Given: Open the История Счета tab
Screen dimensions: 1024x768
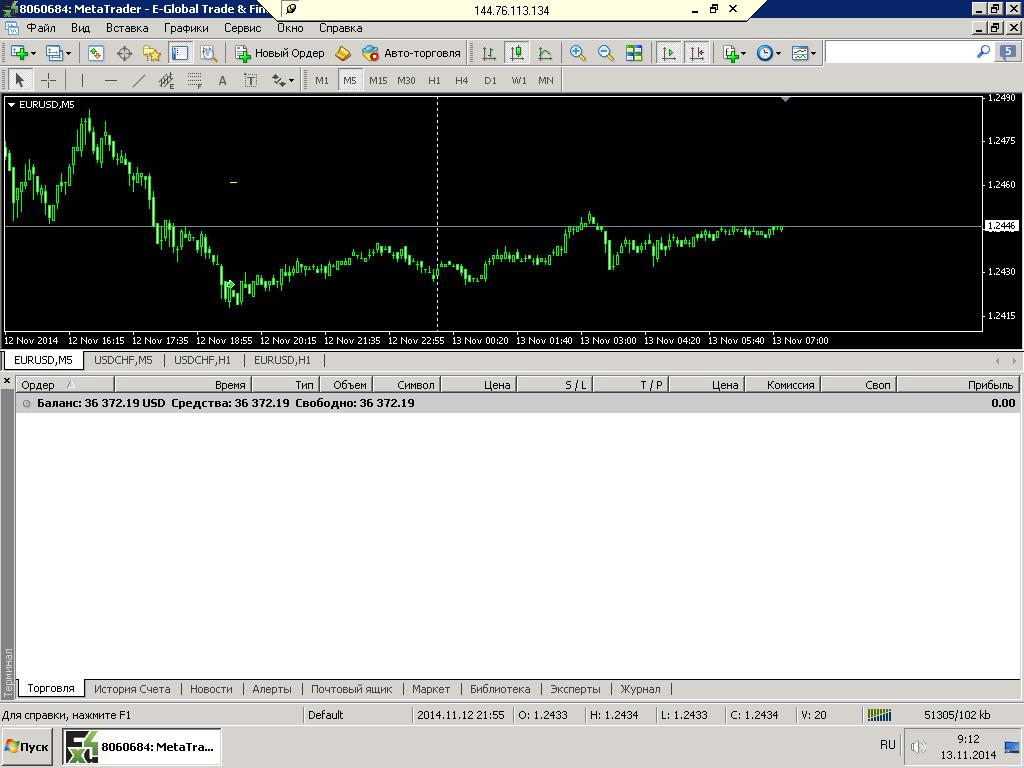Looking at the screenshot, I should tap(132, 689).
